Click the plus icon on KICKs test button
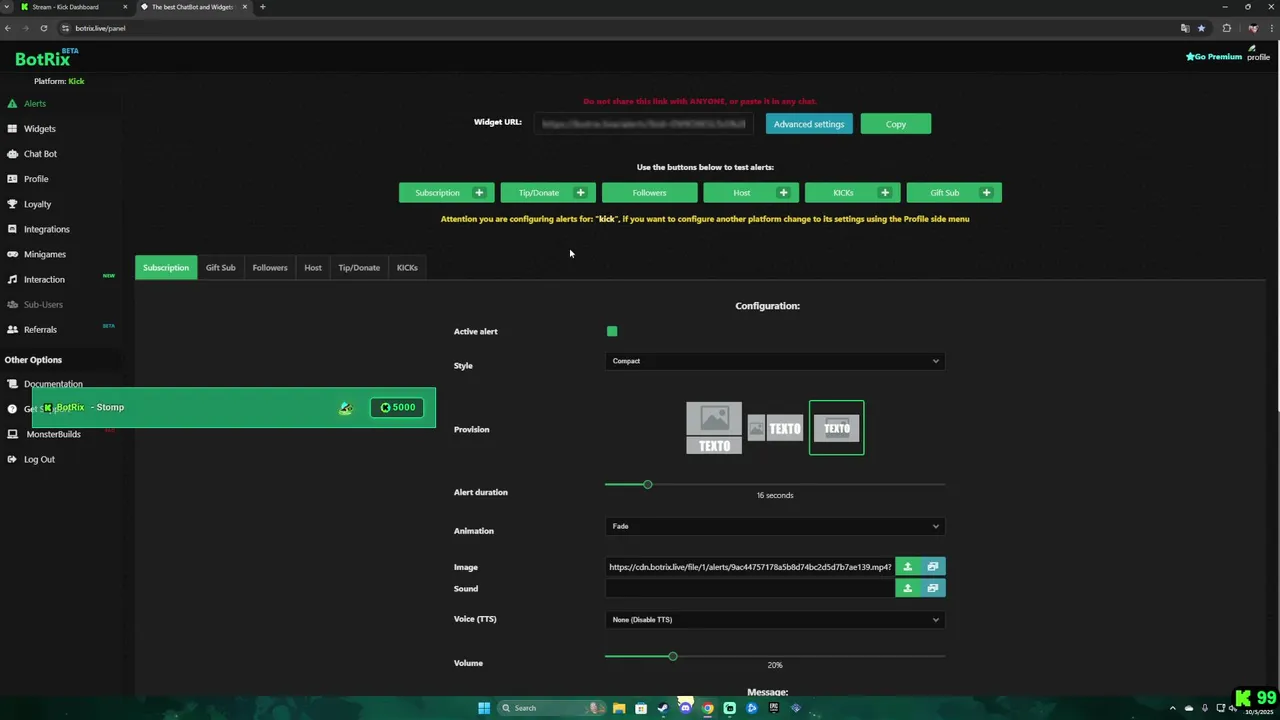The width and height of the screenshot is (1280, 720). [885, 193]
